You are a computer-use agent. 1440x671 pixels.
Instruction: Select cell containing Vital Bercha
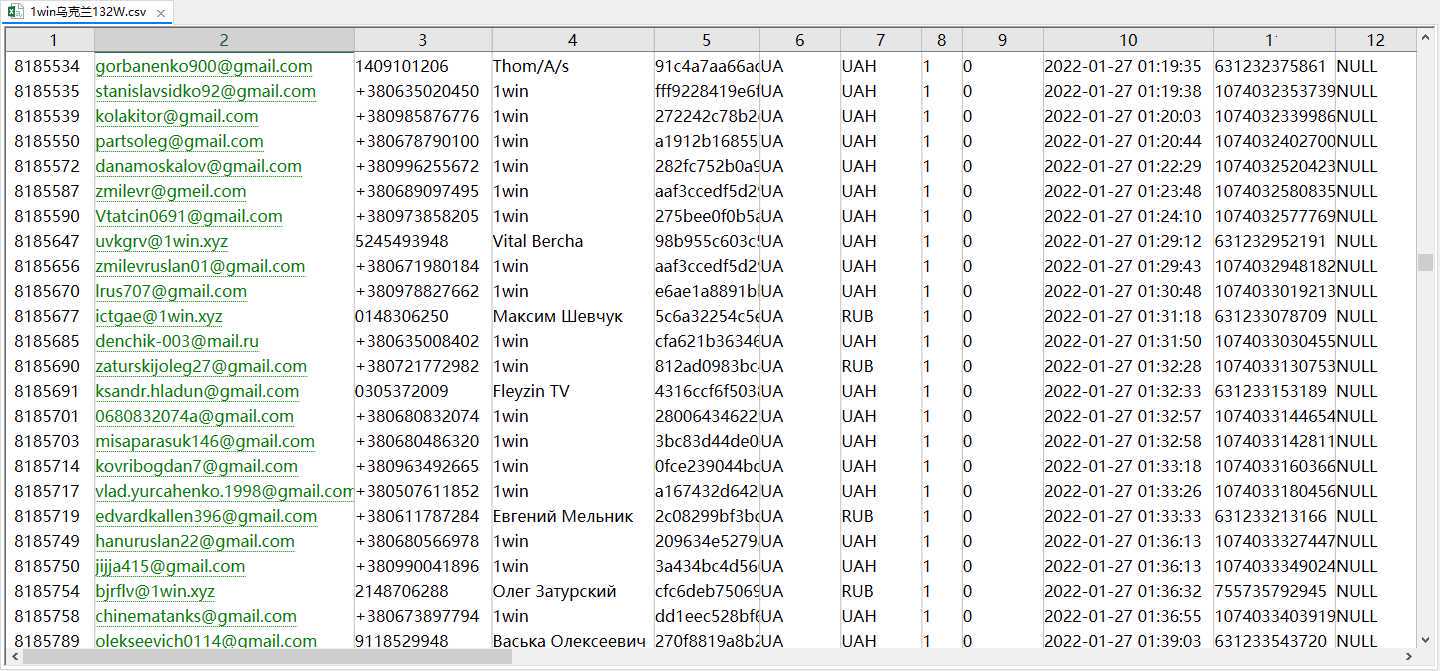tap(573, 241)
